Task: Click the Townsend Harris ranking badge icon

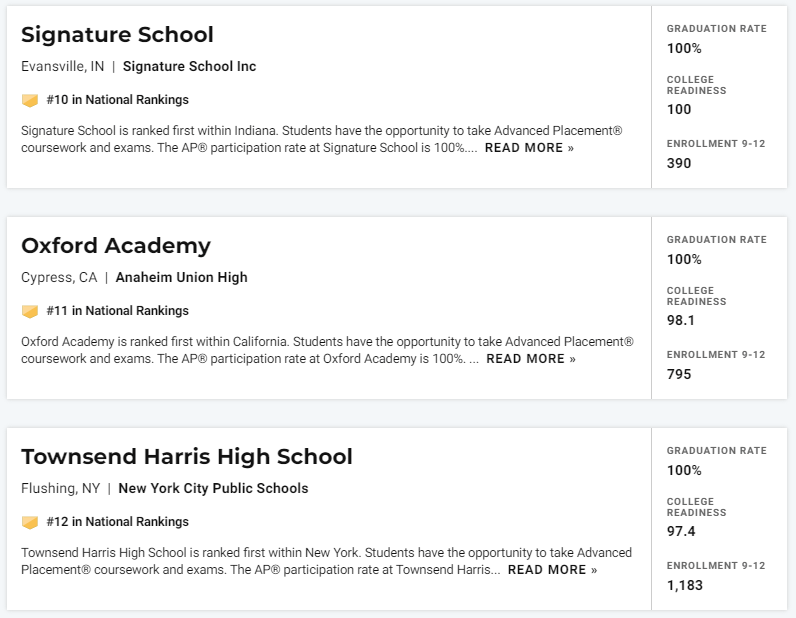Action: pos(30,522)
